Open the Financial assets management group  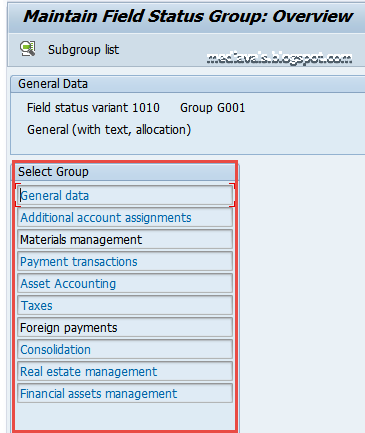coord(125,394)
